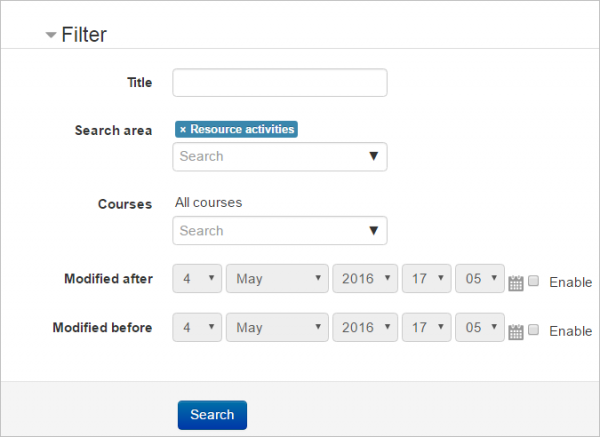Click the Courses search input field
This screenshot has height=437, width=600.
pos(268,231)
